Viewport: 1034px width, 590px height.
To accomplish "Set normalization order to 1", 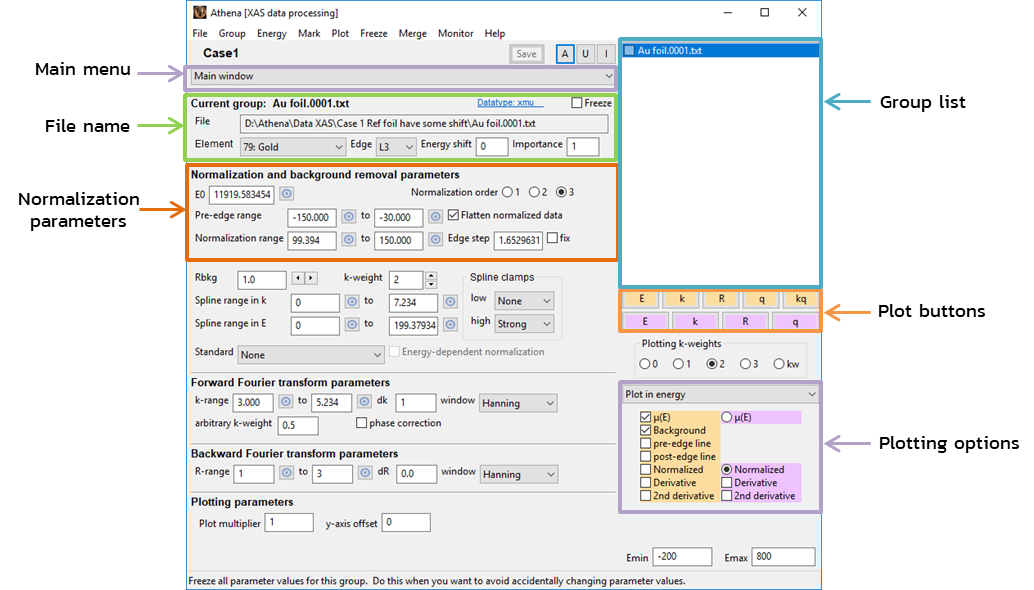I will click(x=507, y=192).
